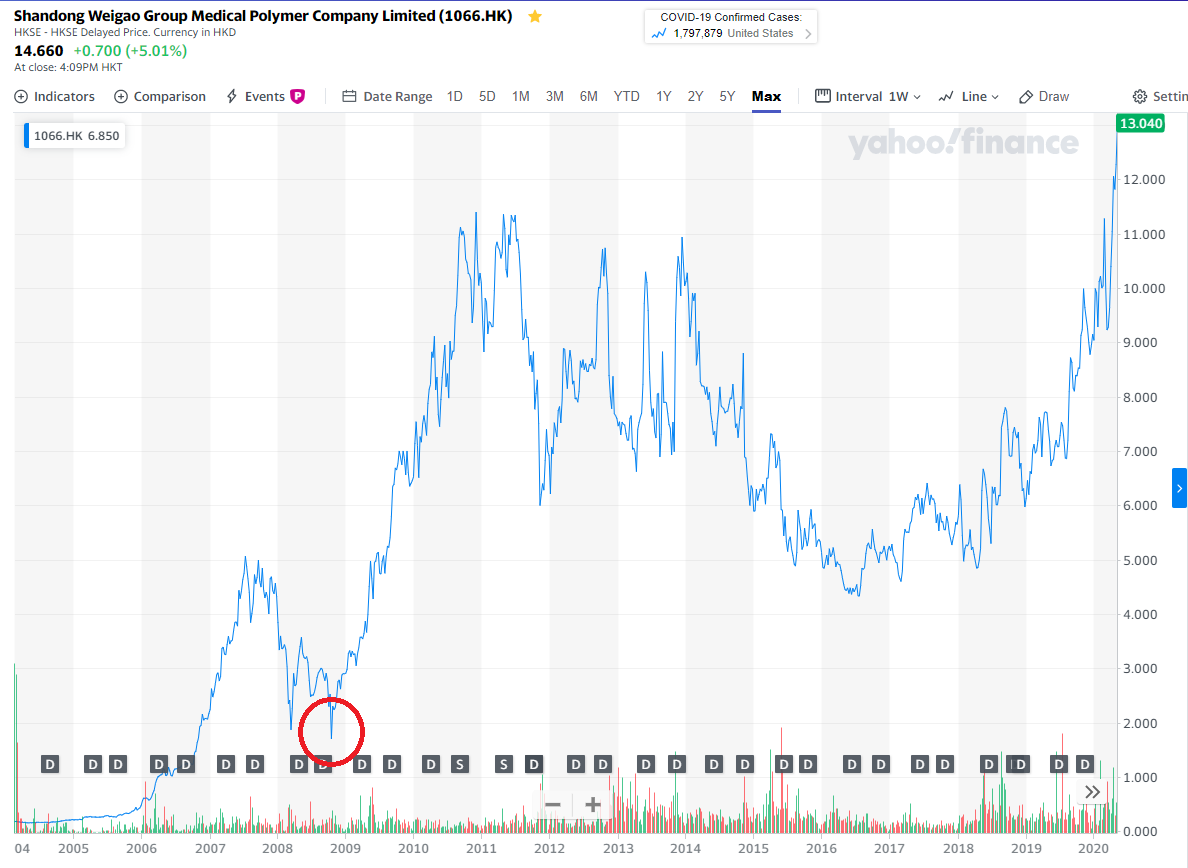Click the 2020 year label on time axis
This screenshot has height=868, width=1188.
(x=1093, y=848)
